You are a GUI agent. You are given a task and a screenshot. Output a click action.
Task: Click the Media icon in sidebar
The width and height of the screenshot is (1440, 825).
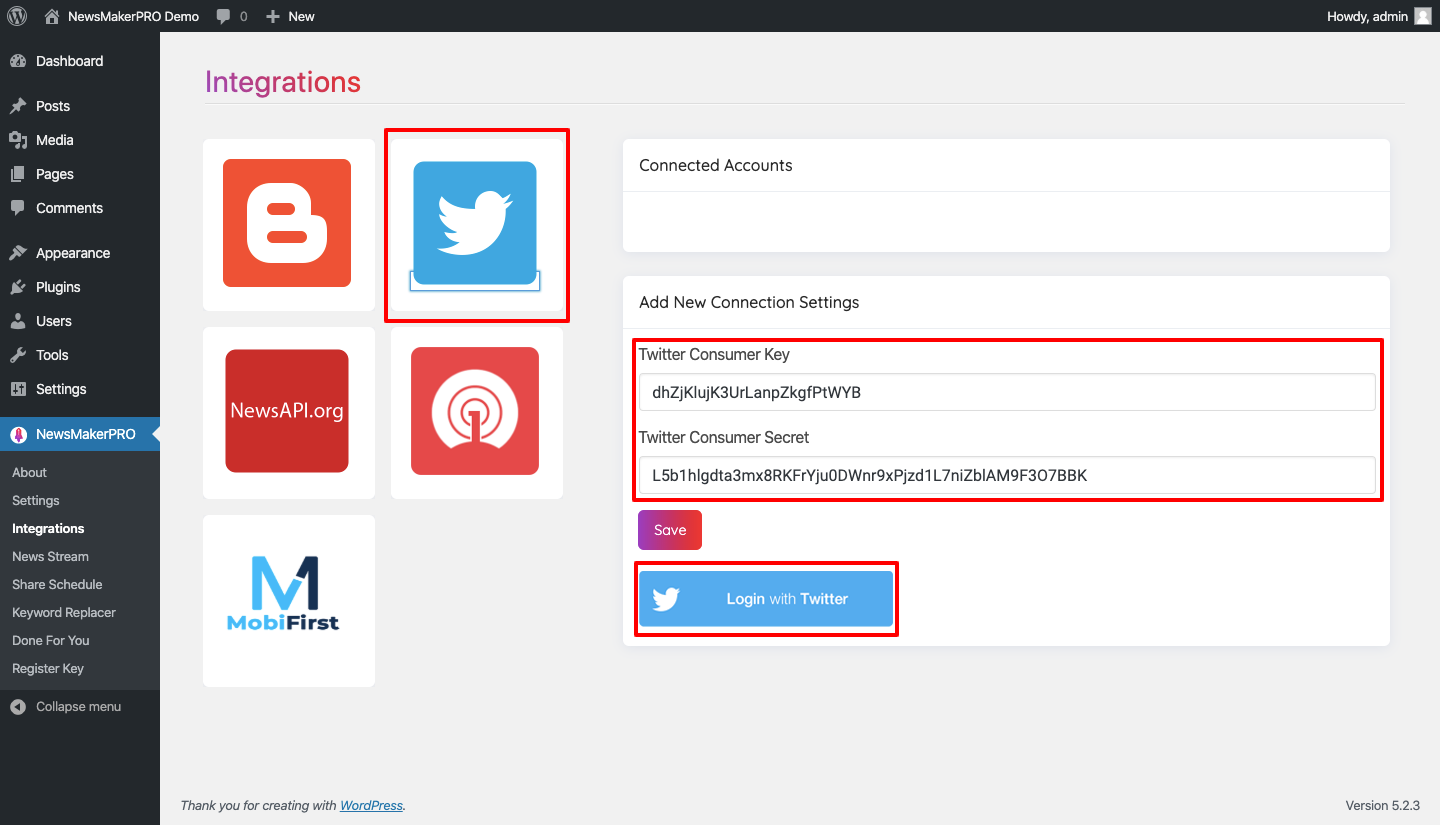coord(18,140)
